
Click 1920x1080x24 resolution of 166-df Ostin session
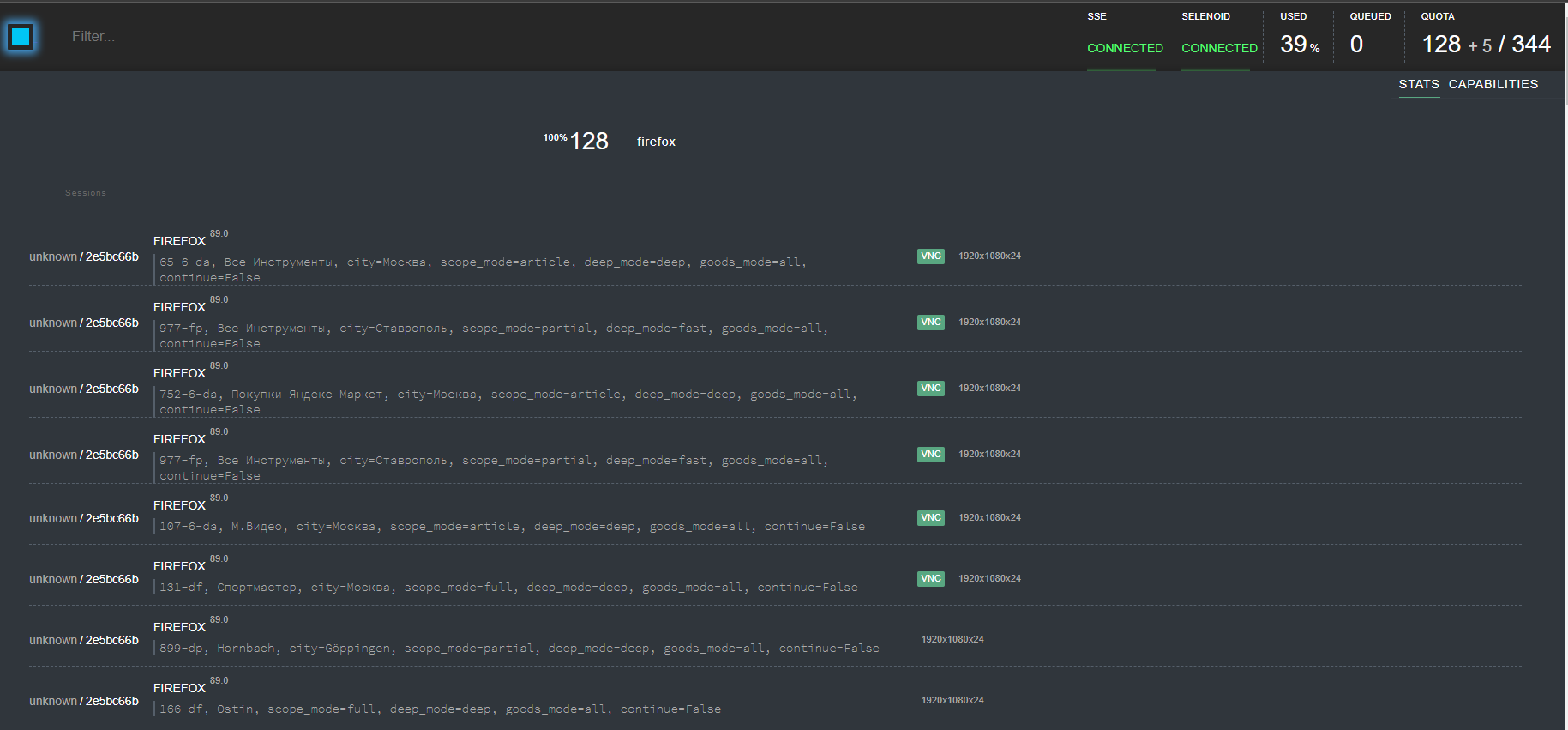coord(952,700)
